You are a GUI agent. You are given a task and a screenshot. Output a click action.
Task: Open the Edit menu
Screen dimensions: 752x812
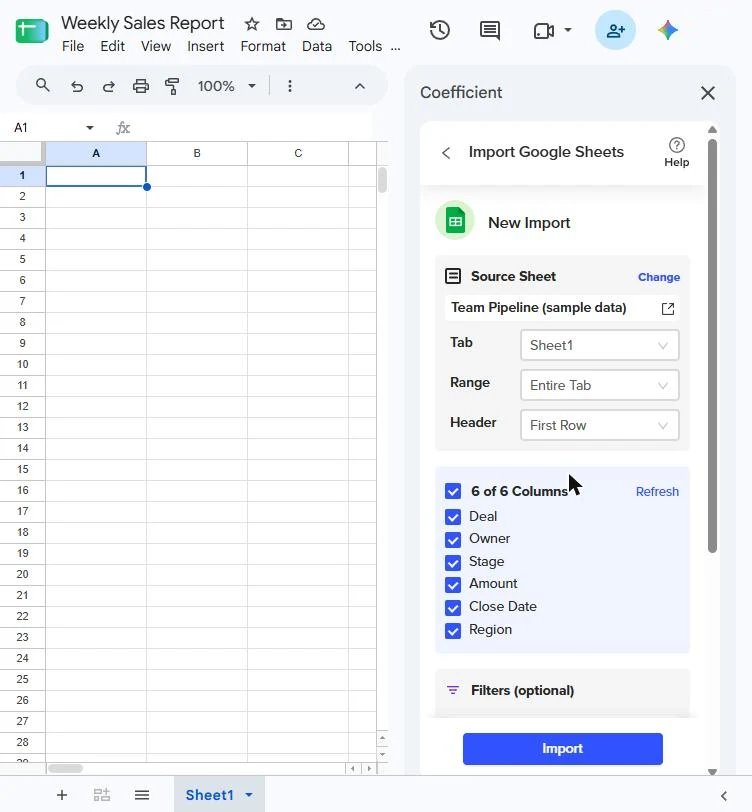click(x=112, y=47)
